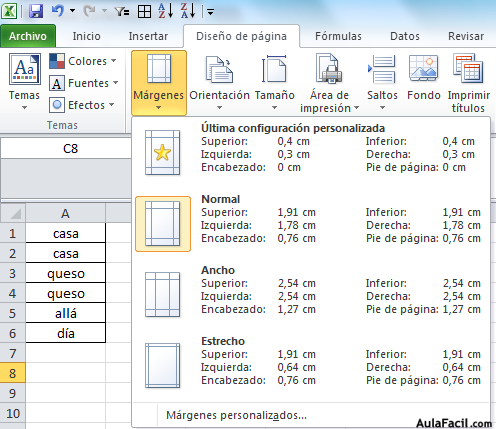Click cell A2 containing casa
The image size is (496, 429).
[x=66, y=253]
